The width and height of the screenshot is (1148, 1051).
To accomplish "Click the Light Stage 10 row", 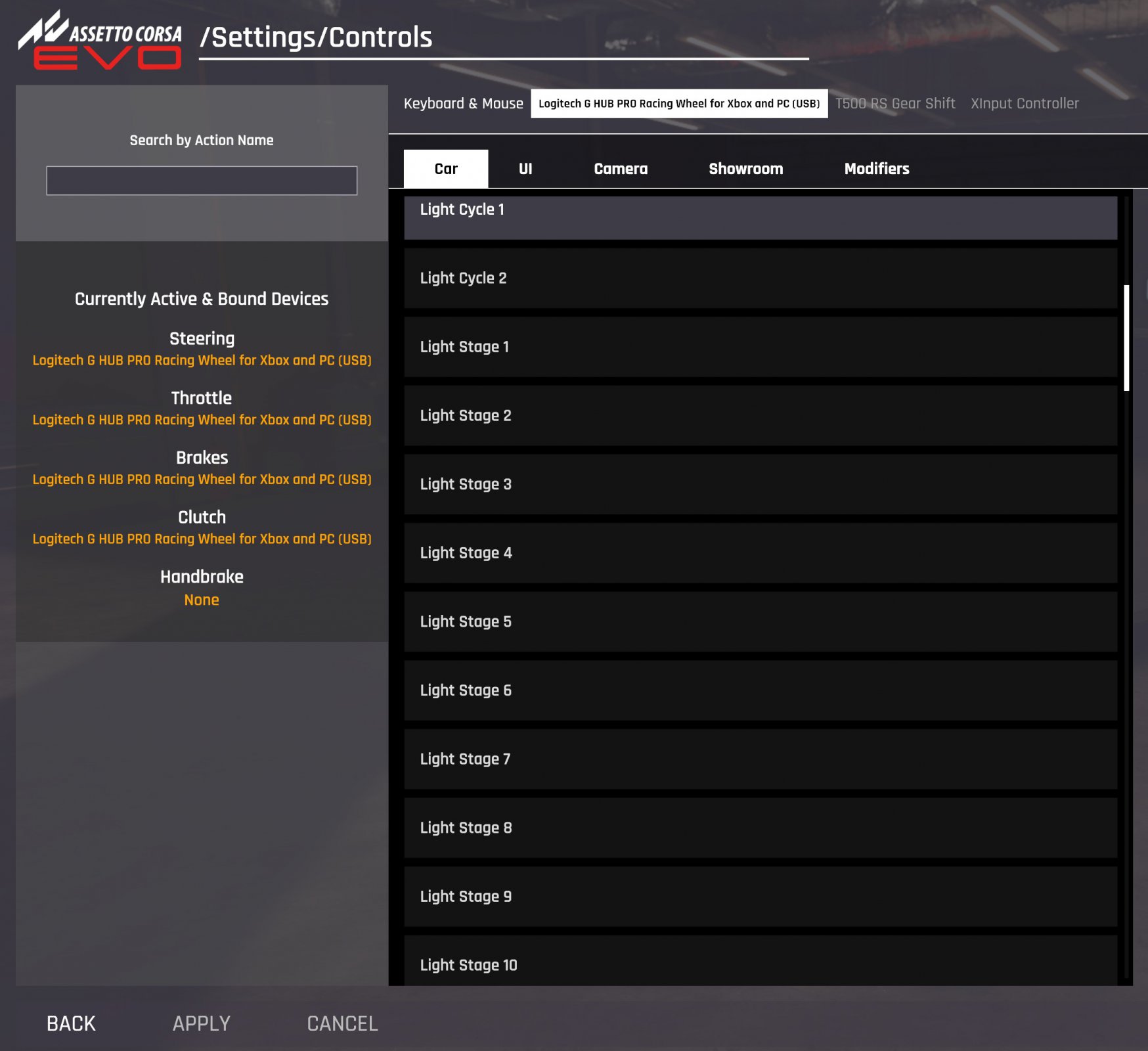I will tap(760, 962).
